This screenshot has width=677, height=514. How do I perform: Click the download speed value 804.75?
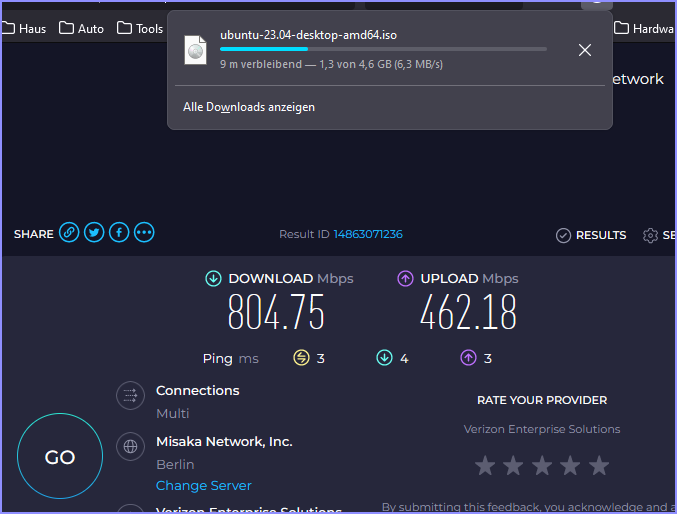click(x=276, y=312)
